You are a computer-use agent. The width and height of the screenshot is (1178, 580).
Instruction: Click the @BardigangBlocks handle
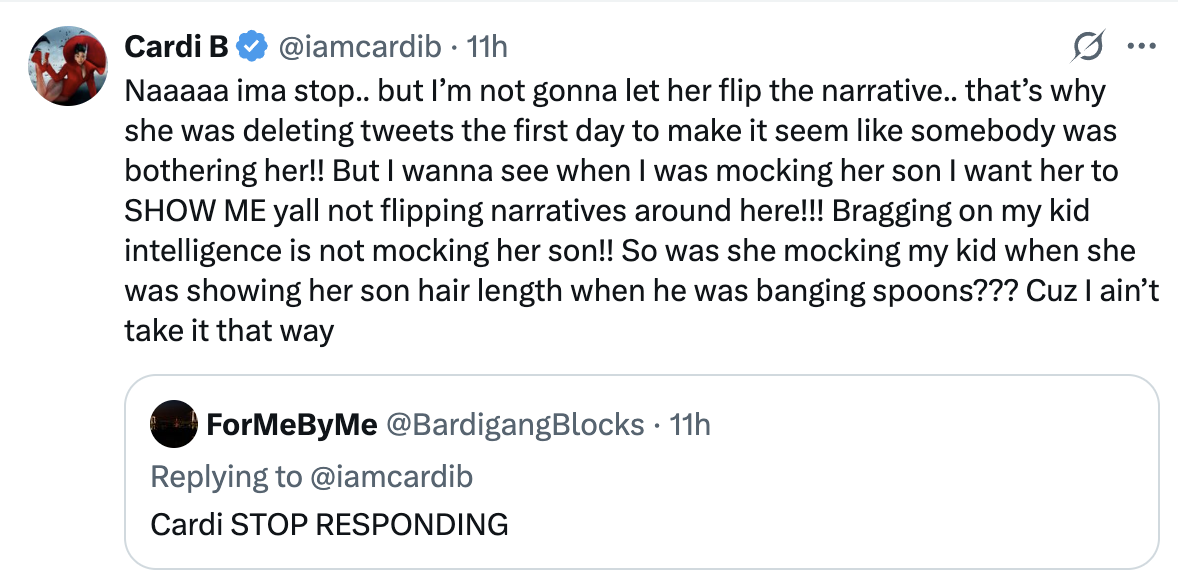coord(515,425)
